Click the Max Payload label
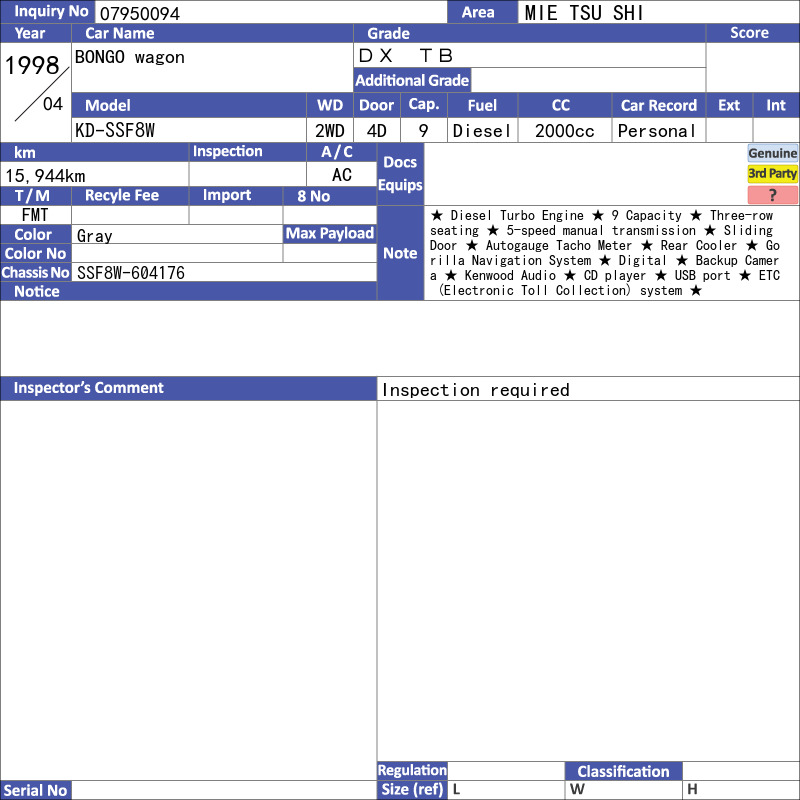Image resolution: width=800 pixels, height=800 pixels. [330, 234]
